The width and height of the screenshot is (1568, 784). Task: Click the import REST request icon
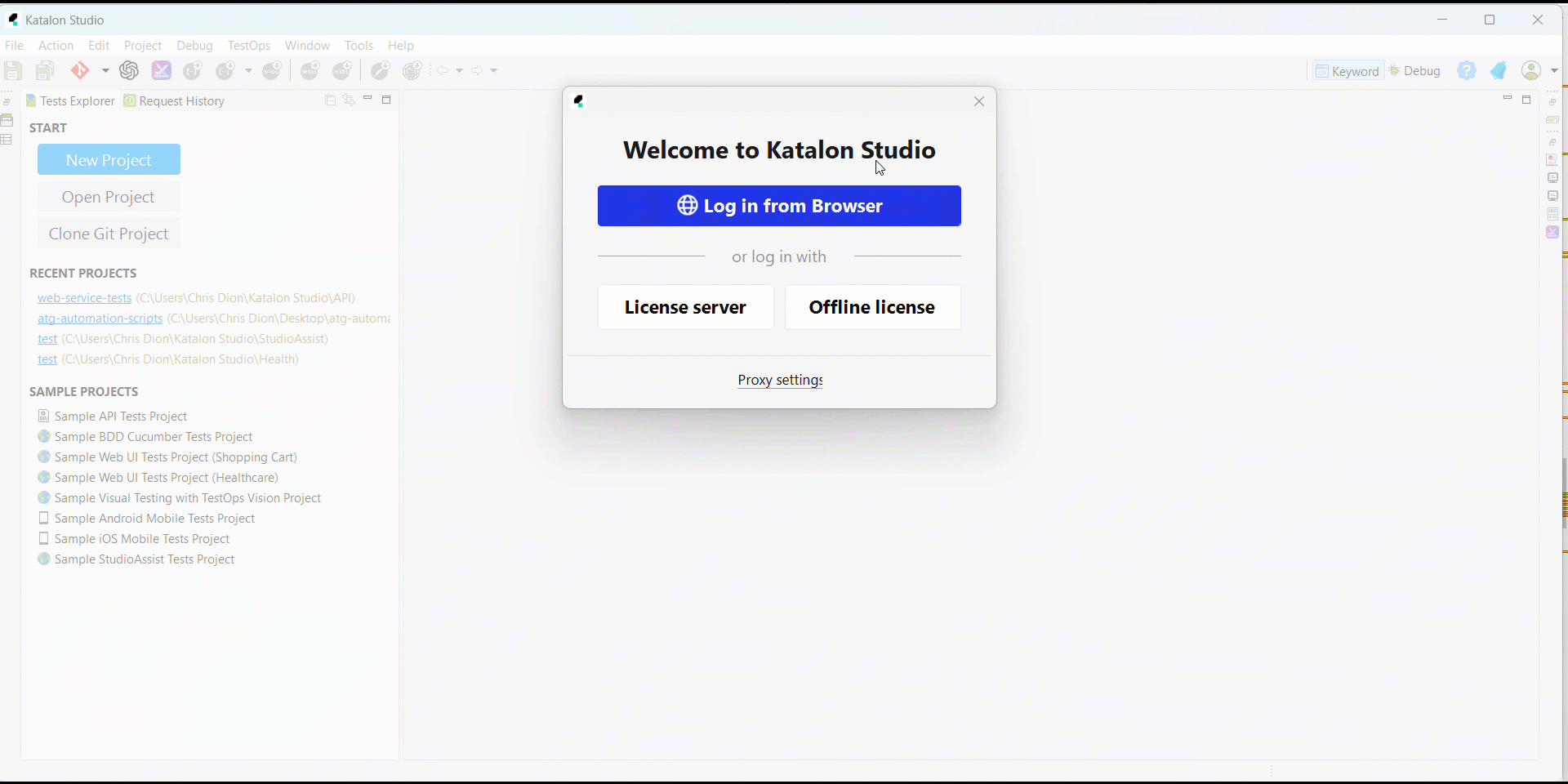point(226,70)
